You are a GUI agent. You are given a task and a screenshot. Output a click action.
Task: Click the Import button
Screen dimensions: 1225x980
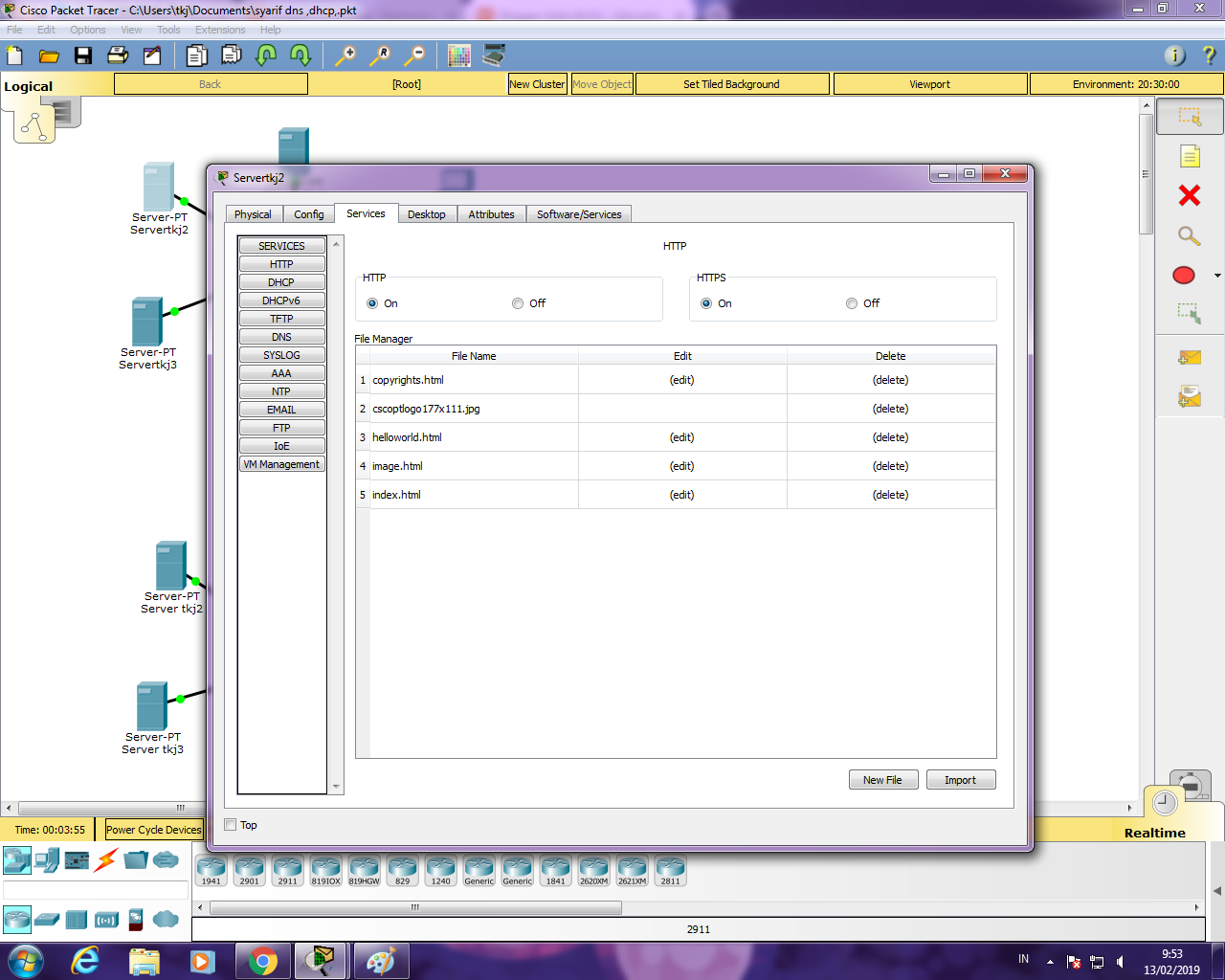pyautogui.click(x=960, y=780)
